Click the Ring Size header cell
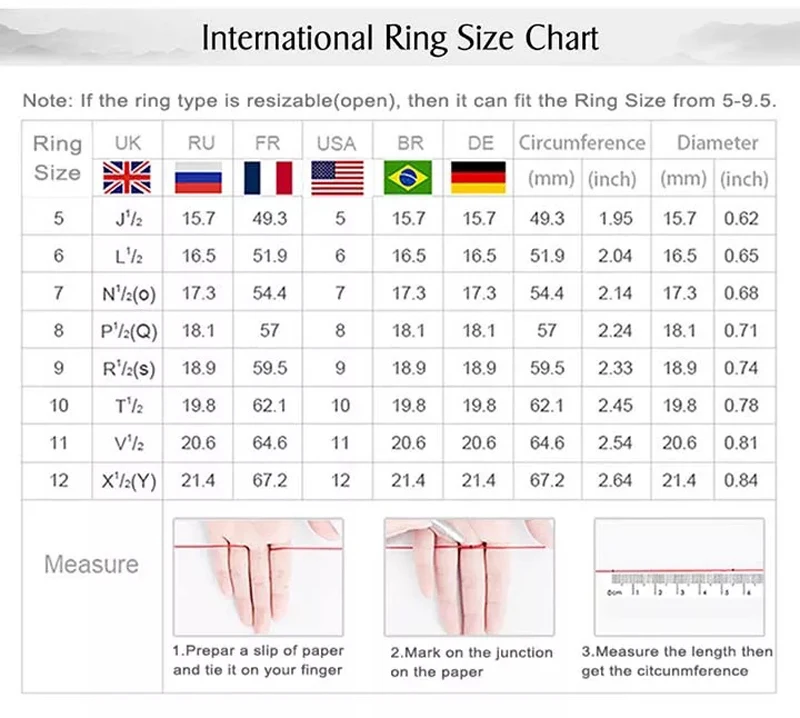The image size is (800, 718). pos(57,158)
